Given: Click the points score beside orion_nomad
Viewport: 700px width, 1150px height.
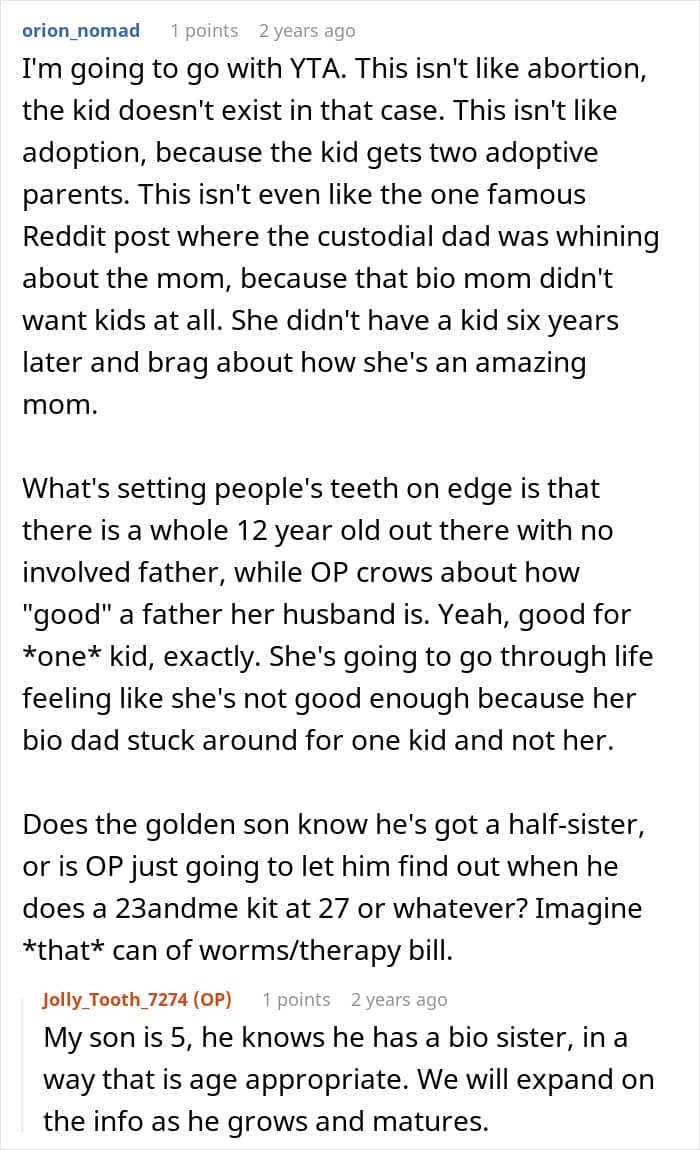Looking at the screenshot, I should tap(204, 31).
